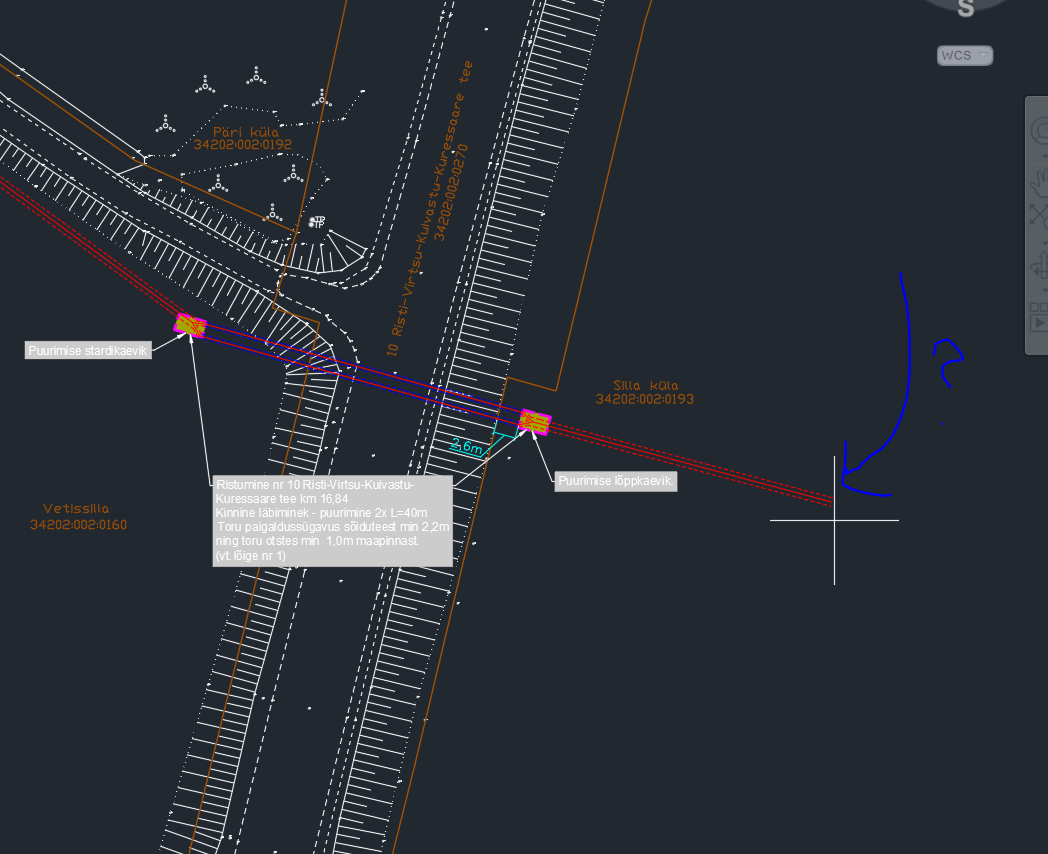Select the cyan 2.6m dimension text
Image resolution: width=1048 pixels, height=854 pixels.
467,447
